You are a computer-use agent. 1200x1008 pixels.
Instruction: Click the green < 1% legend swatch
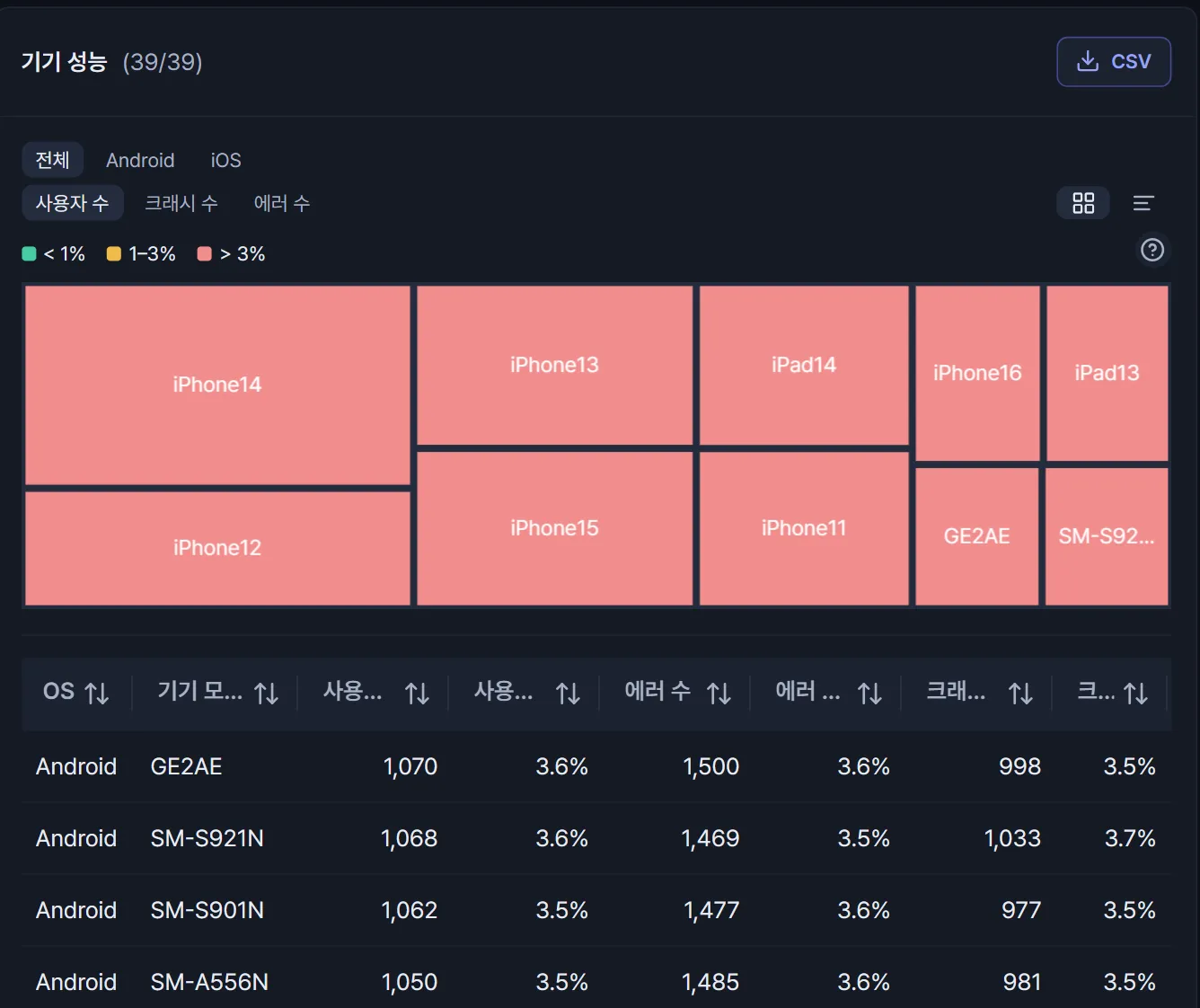pyautogui.click(x=29, y=253)
